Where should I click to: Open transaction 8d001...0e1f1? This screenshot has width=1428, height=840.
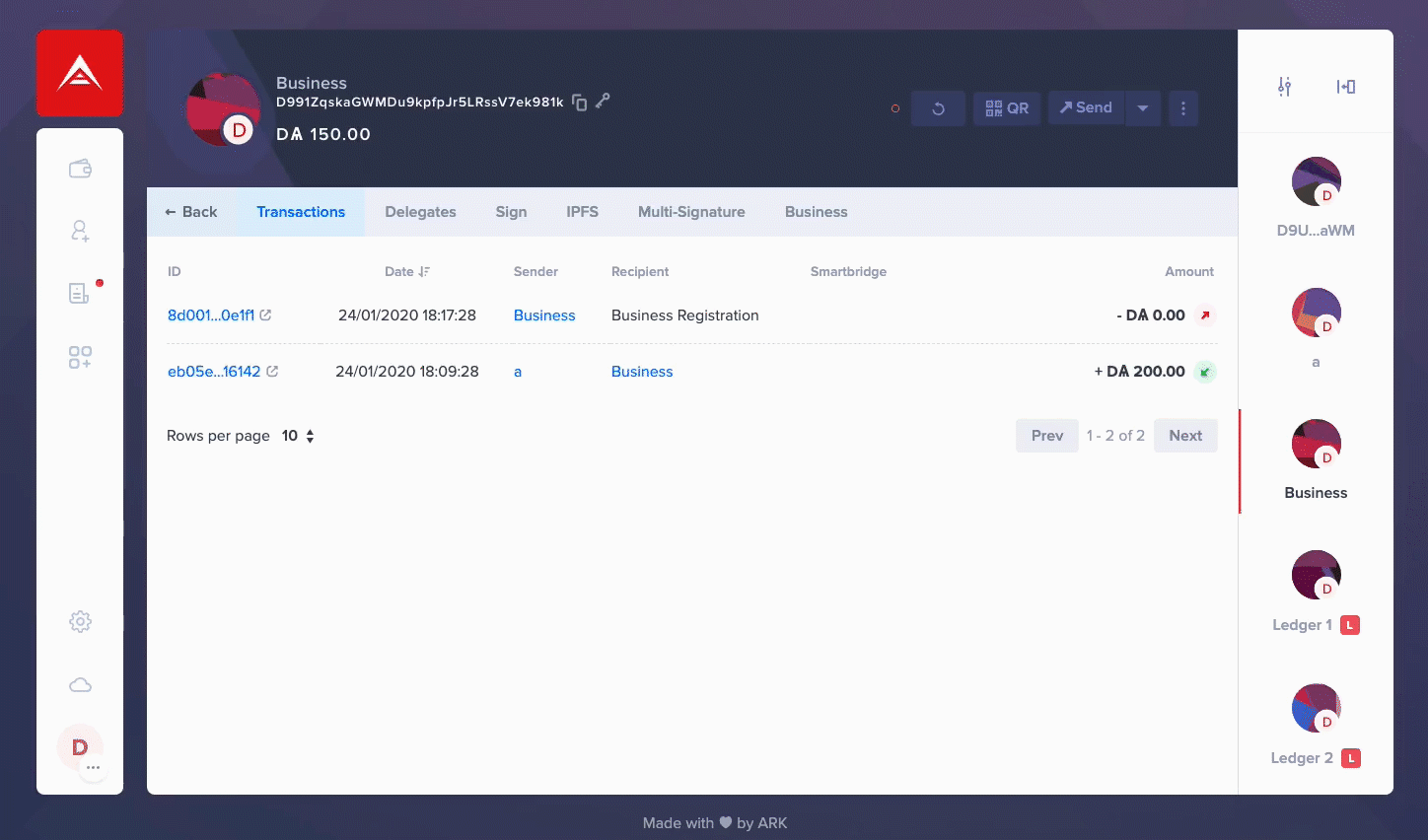tap(211, 315)
